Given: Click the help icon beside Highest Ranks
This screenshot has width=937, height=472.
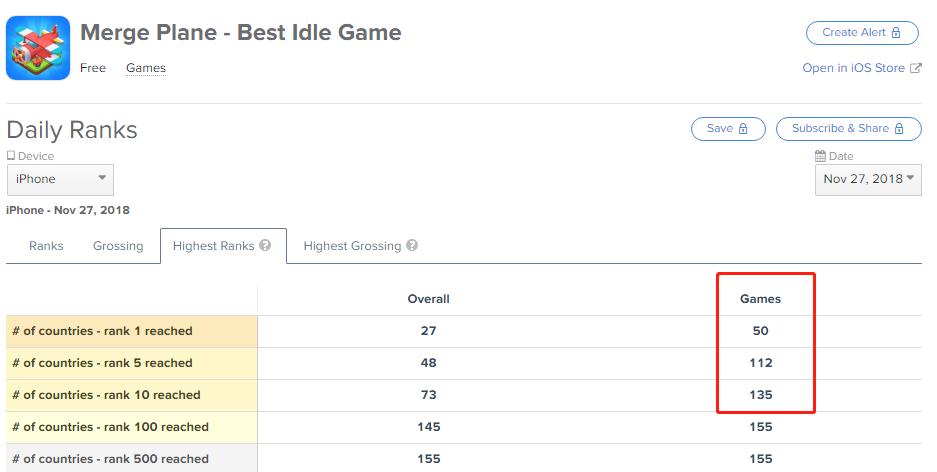Looking at the screenshot, I should coord(265,246).
